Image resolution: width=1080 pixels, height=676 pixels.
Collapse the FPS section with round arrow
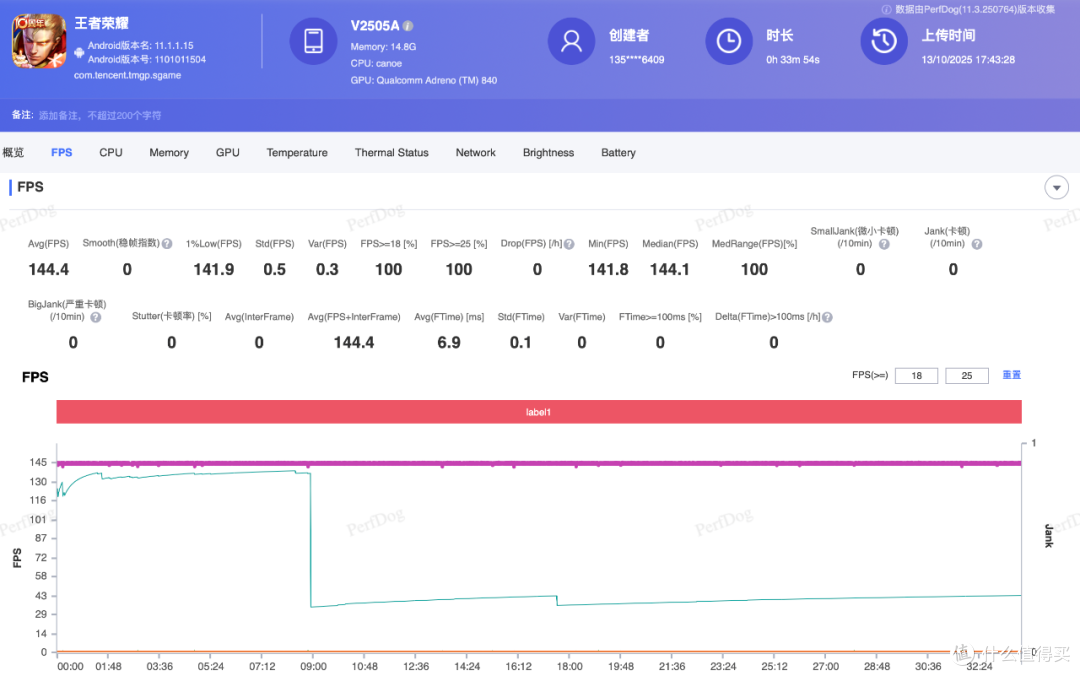coord(1057,187)
